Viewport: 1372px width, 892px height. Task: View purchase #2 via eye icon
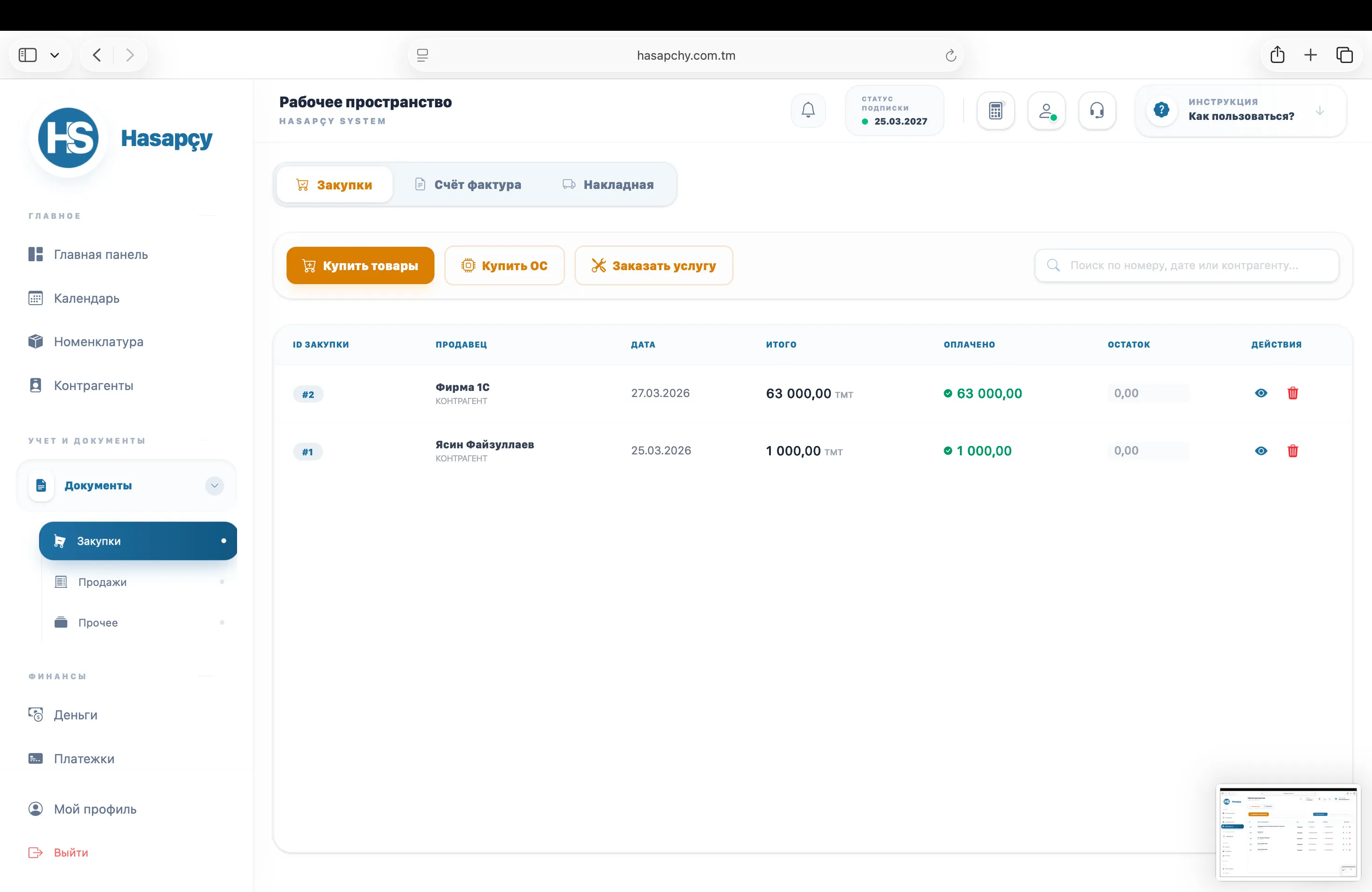pyautogui.click(x=1261, y=393)
